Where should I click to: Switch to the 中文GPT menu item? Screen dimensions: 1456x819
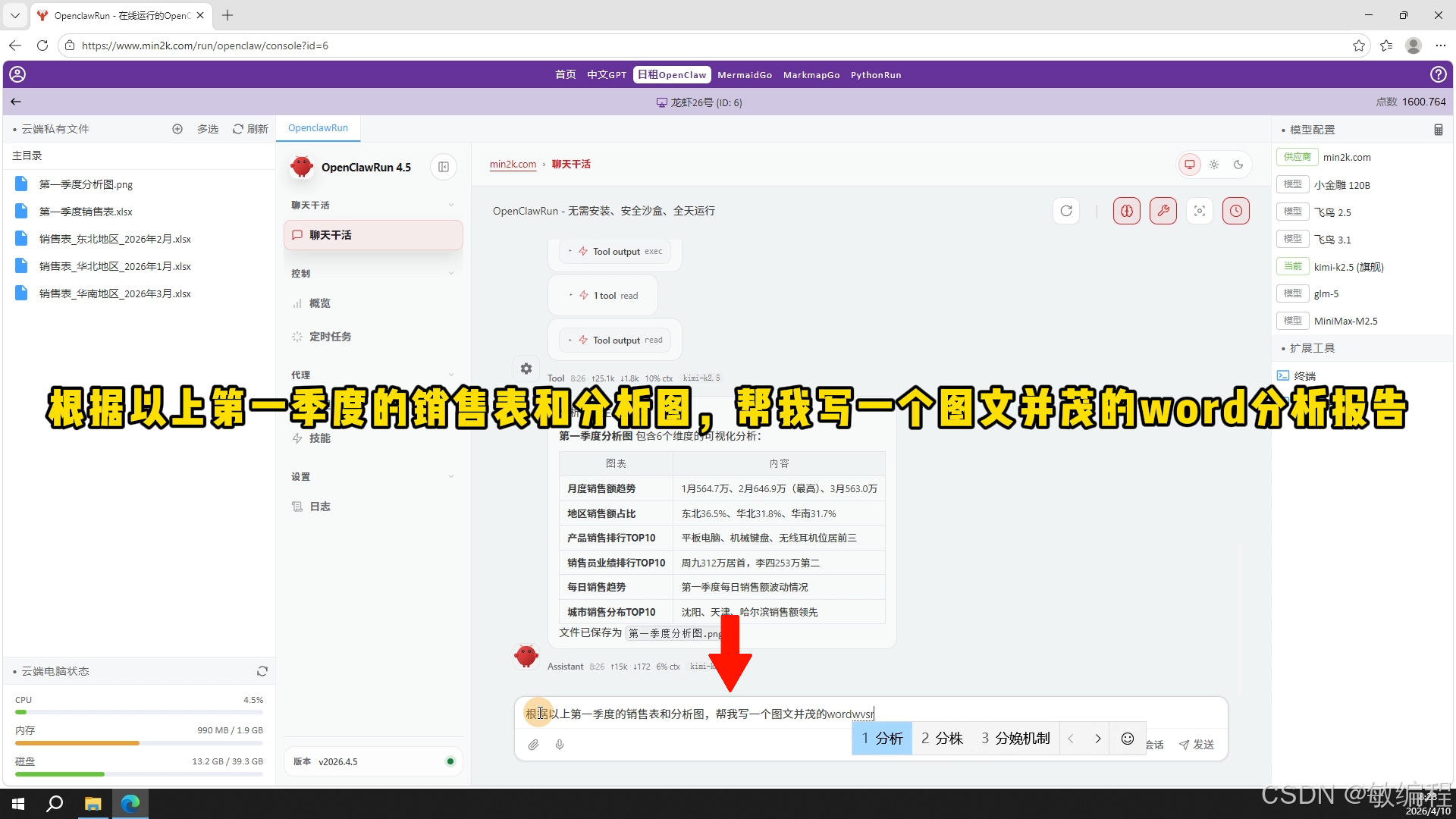(605, 74)
